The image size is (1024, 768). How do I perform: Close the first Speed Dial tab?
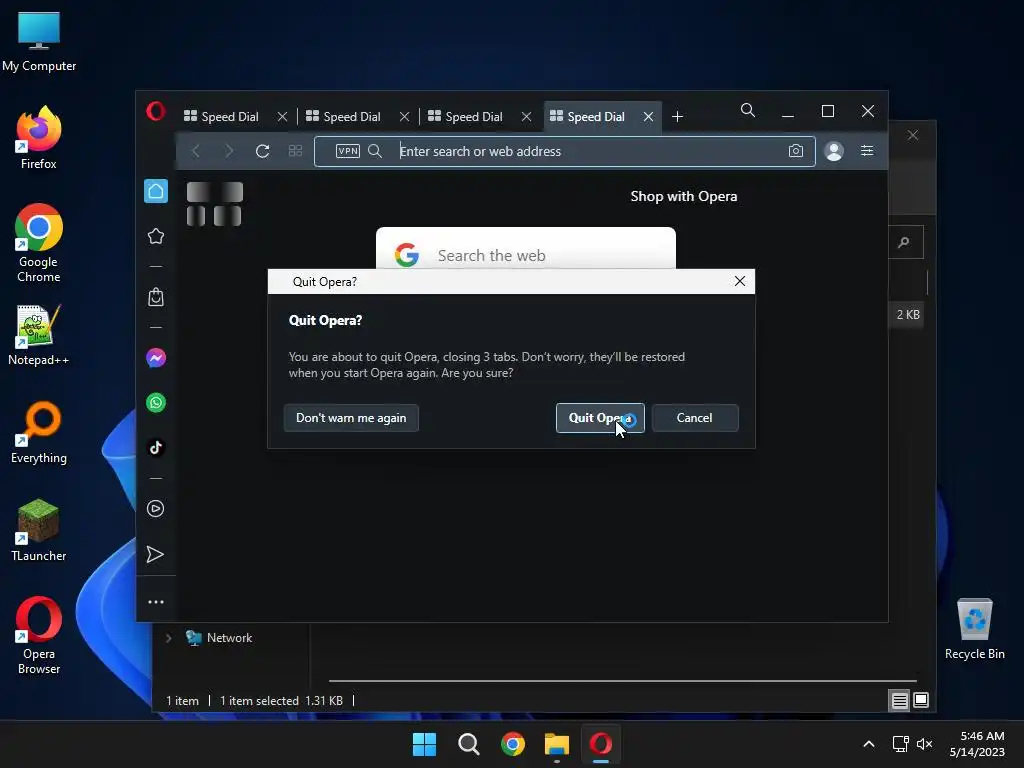[x=282, y=117]
